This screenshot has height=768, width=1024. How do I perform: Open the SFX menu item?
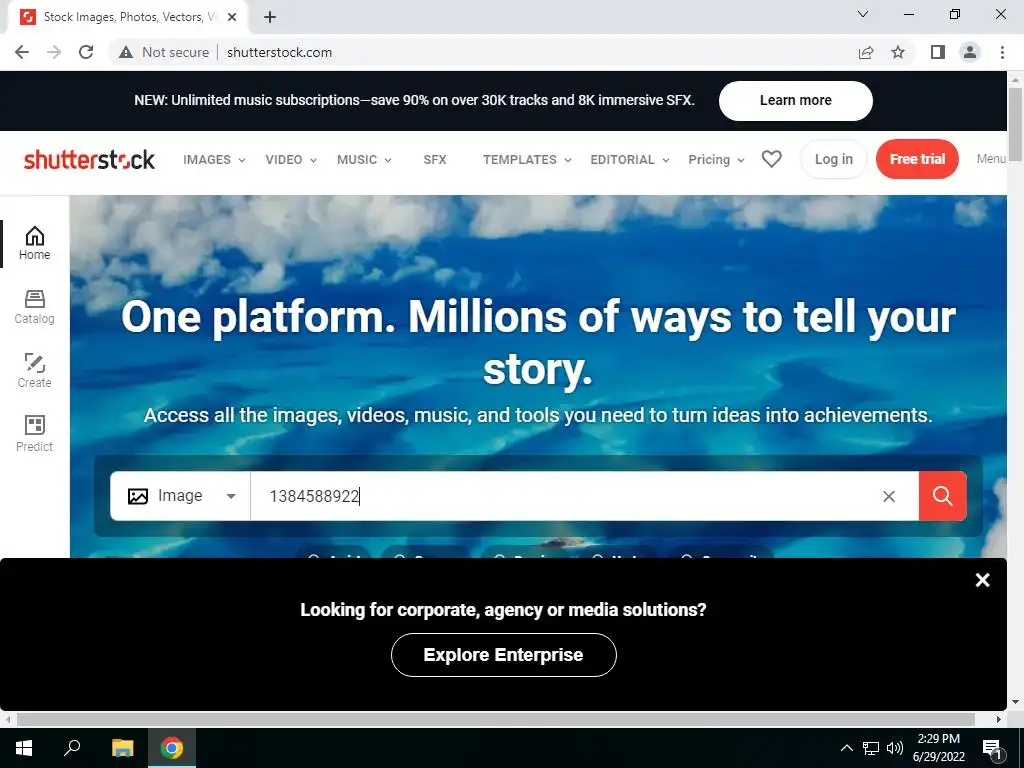[435, 159]
